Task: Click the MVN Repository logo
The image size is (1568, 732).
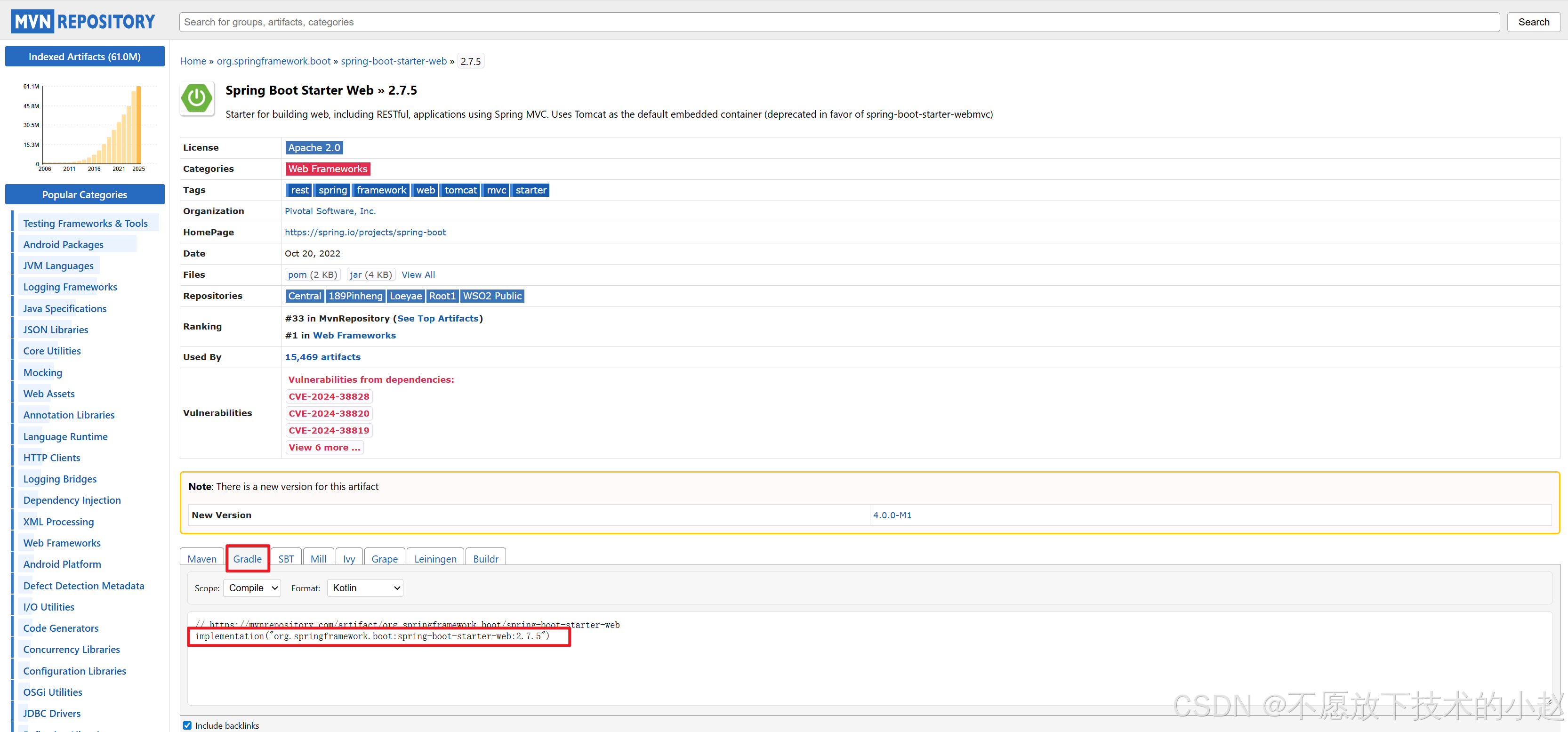Action: (x=83, y=22)
